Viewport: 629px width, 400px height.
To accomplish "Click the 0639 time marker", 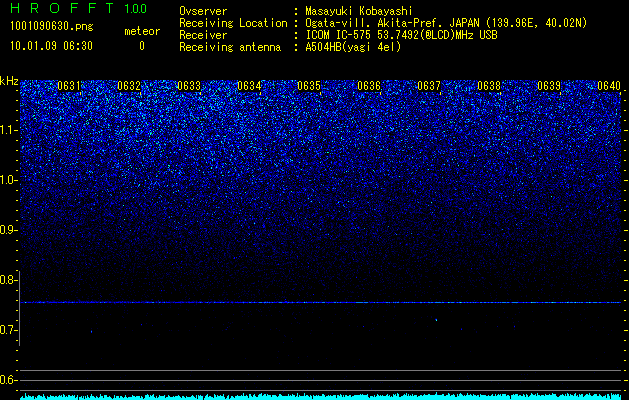I will [549, 86].
